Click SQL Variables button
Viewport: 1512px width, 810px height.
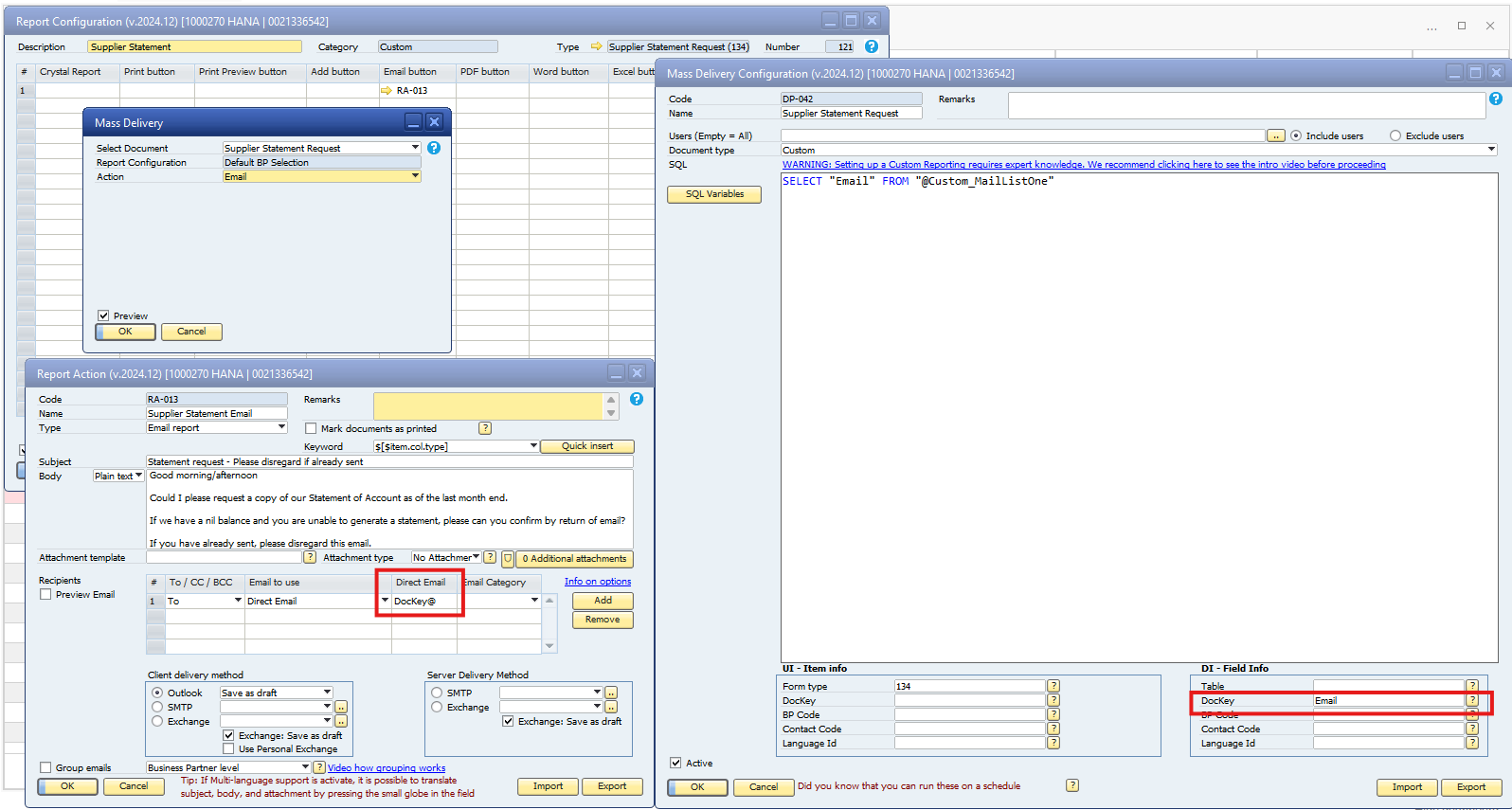[714, 194]
